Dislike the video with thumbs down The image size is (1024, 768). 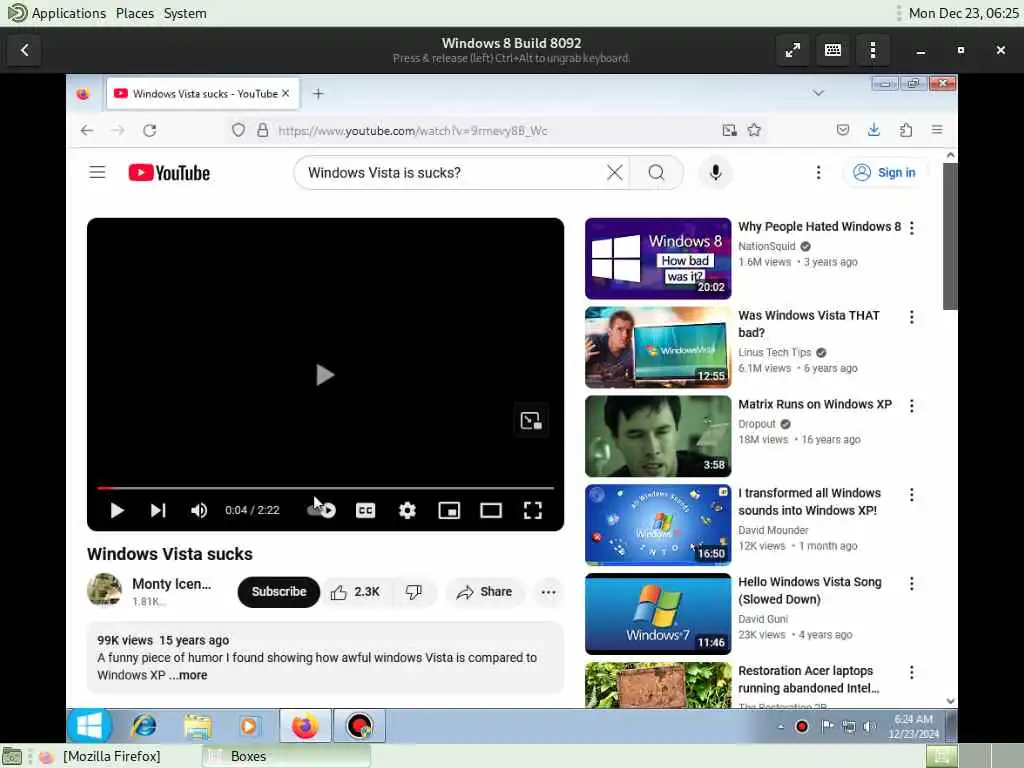pyautogui.click(x=413, y=592)
